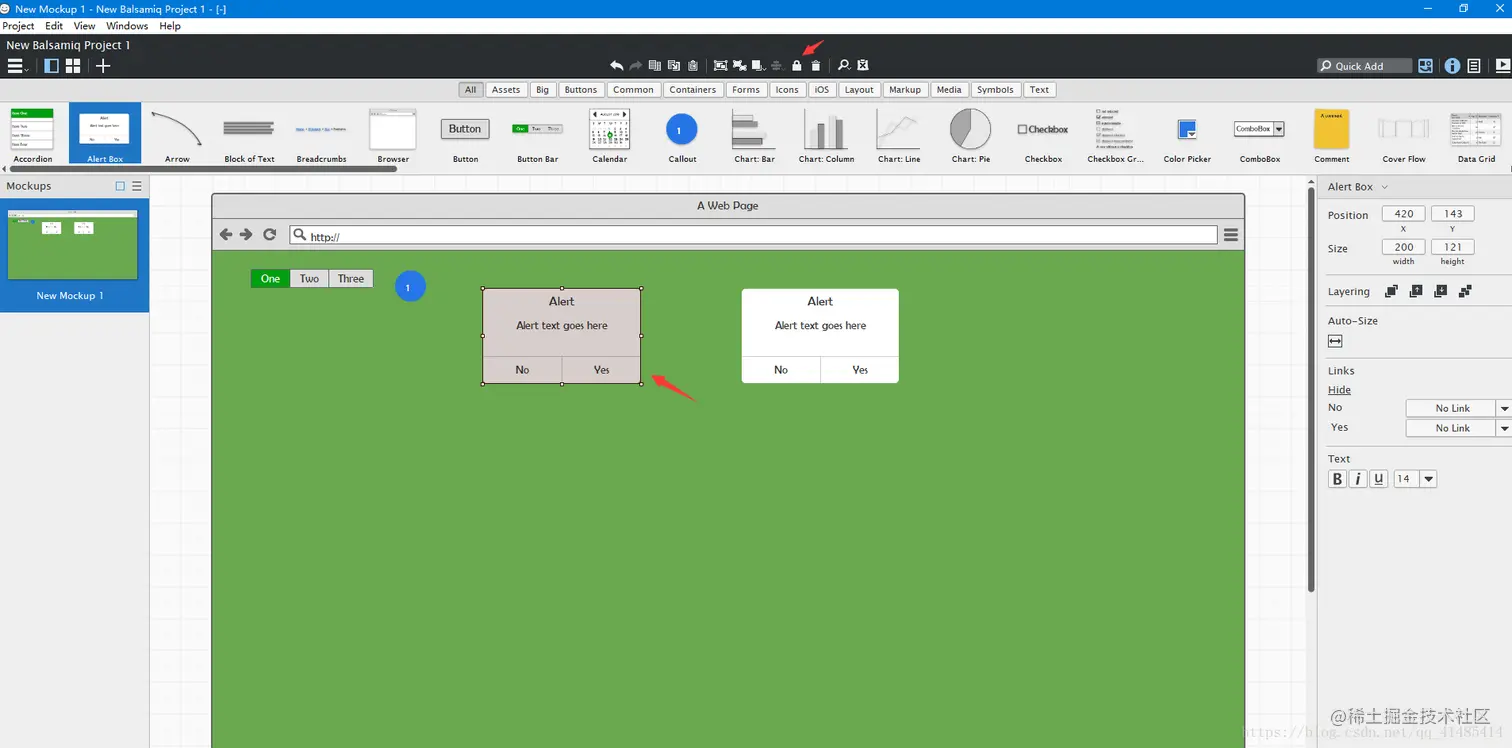Screen dimensions: 1512x748
Task: Click the height size field
Action: (x=1453, y=247)
